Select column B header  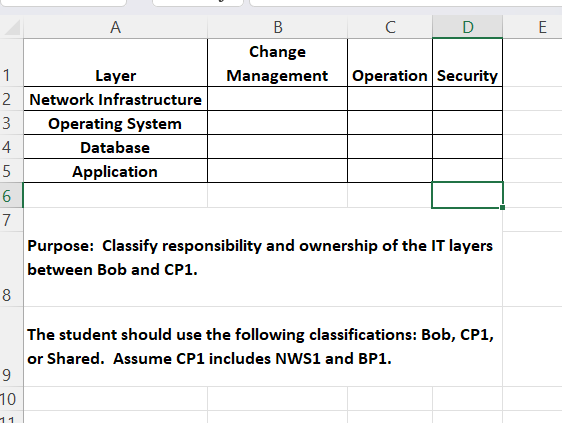click(277, 27)
